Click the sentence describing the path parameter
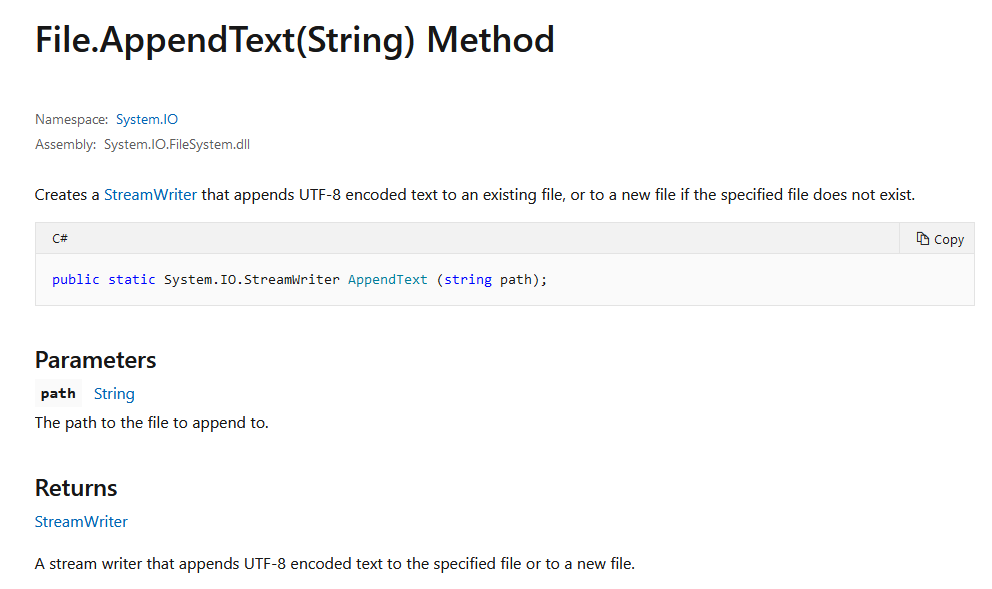The height and width of the screenshot is (589, 992). 152,423
